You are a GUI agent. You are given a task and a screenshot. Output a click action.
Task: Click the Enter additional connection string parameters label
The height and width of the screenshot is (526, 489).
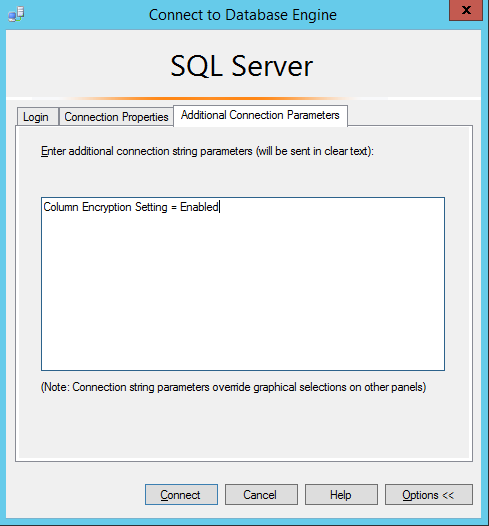click(x=207, y=151)
